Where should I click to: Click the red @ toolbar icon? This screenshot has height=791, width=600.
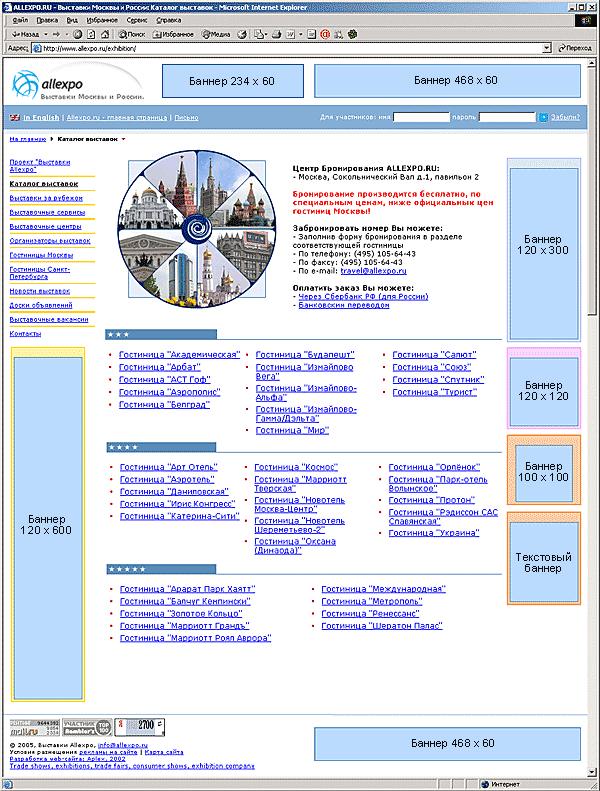(325, 34)
